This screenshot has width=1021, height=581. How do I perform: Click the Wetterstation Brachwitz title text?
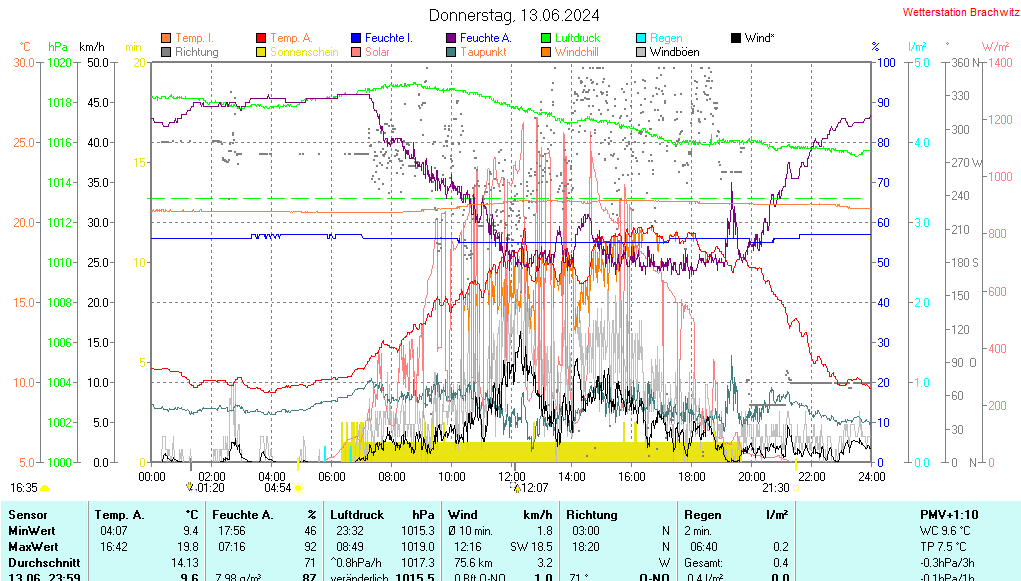coord(958,13)
